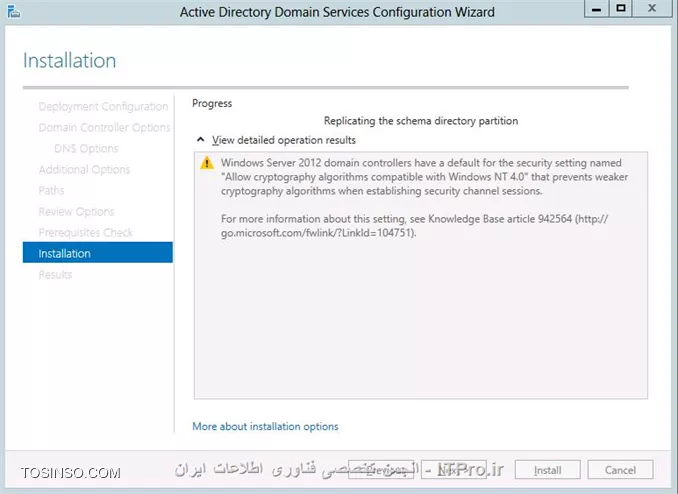Click the Previous button
The height and width of the screenshot is (494, 678).
point(381,470)
